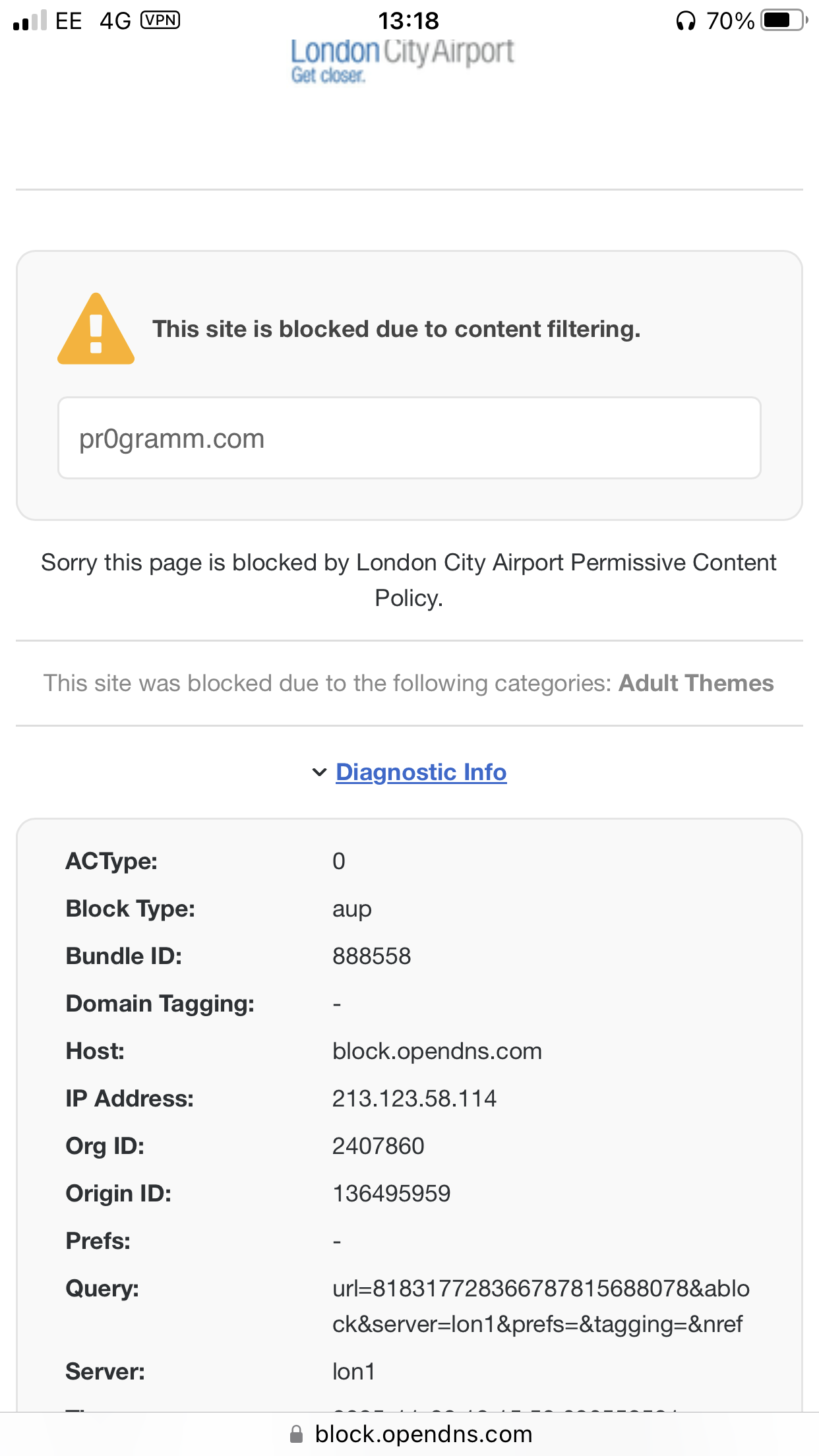819x1456 pixels.
Task: Click the content filtering blocked heading
Action: tap(396, 329)
